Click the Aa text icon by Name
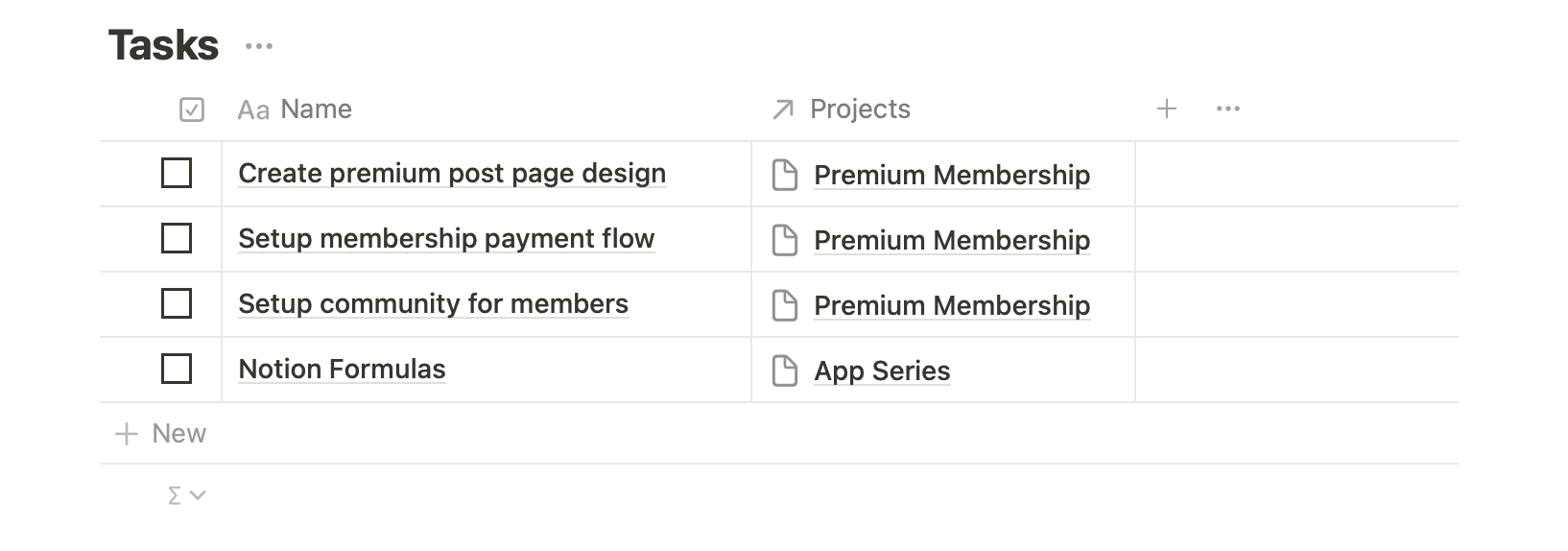1568x551 pixels. click(x=253, y=110)
